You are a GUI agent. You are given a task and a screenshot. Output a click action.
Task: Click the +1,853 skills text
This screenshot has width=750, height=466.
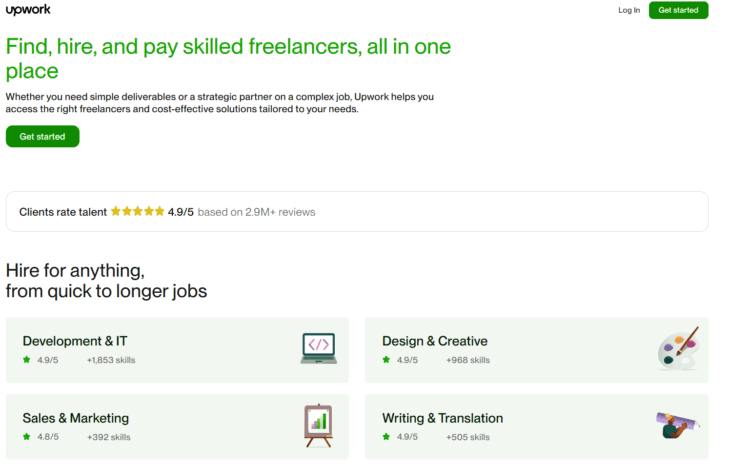pyautogui.click(x=111, y=360)
